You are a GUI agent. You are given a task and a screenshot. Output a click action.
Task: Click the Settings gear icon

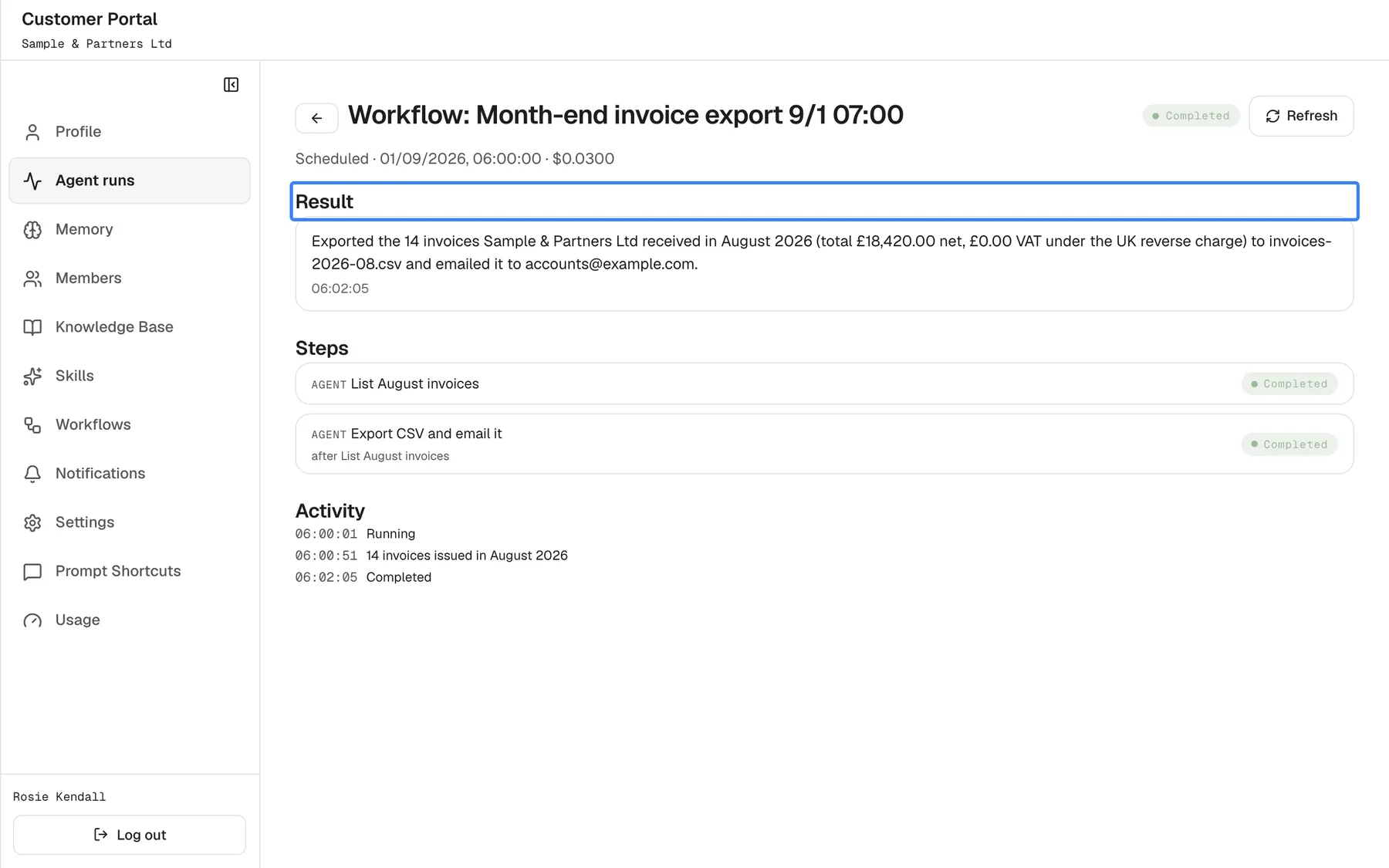point(32,522)
